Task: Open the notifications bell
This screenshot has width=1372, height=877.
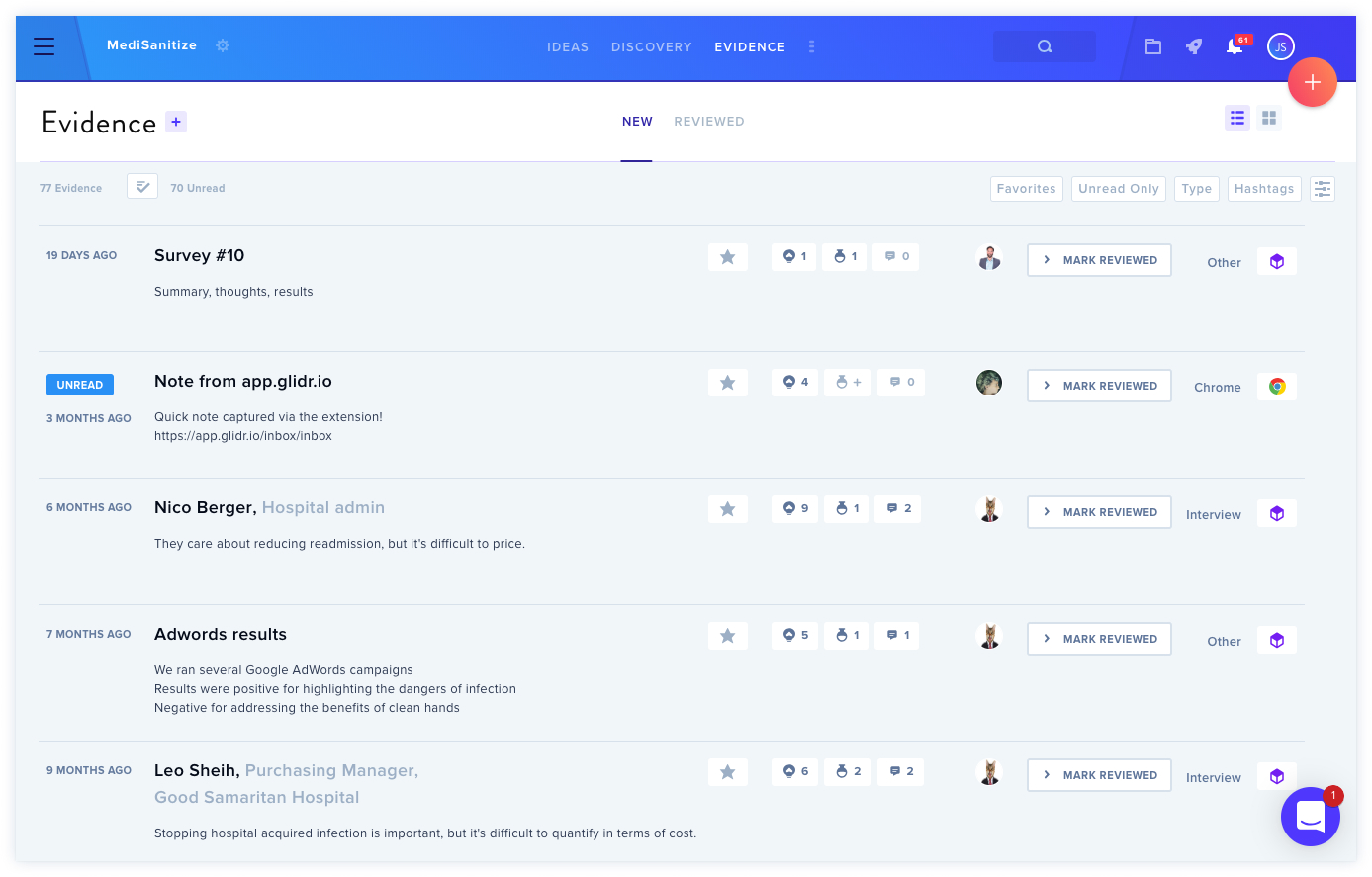Action: [x=1235, y=46]
